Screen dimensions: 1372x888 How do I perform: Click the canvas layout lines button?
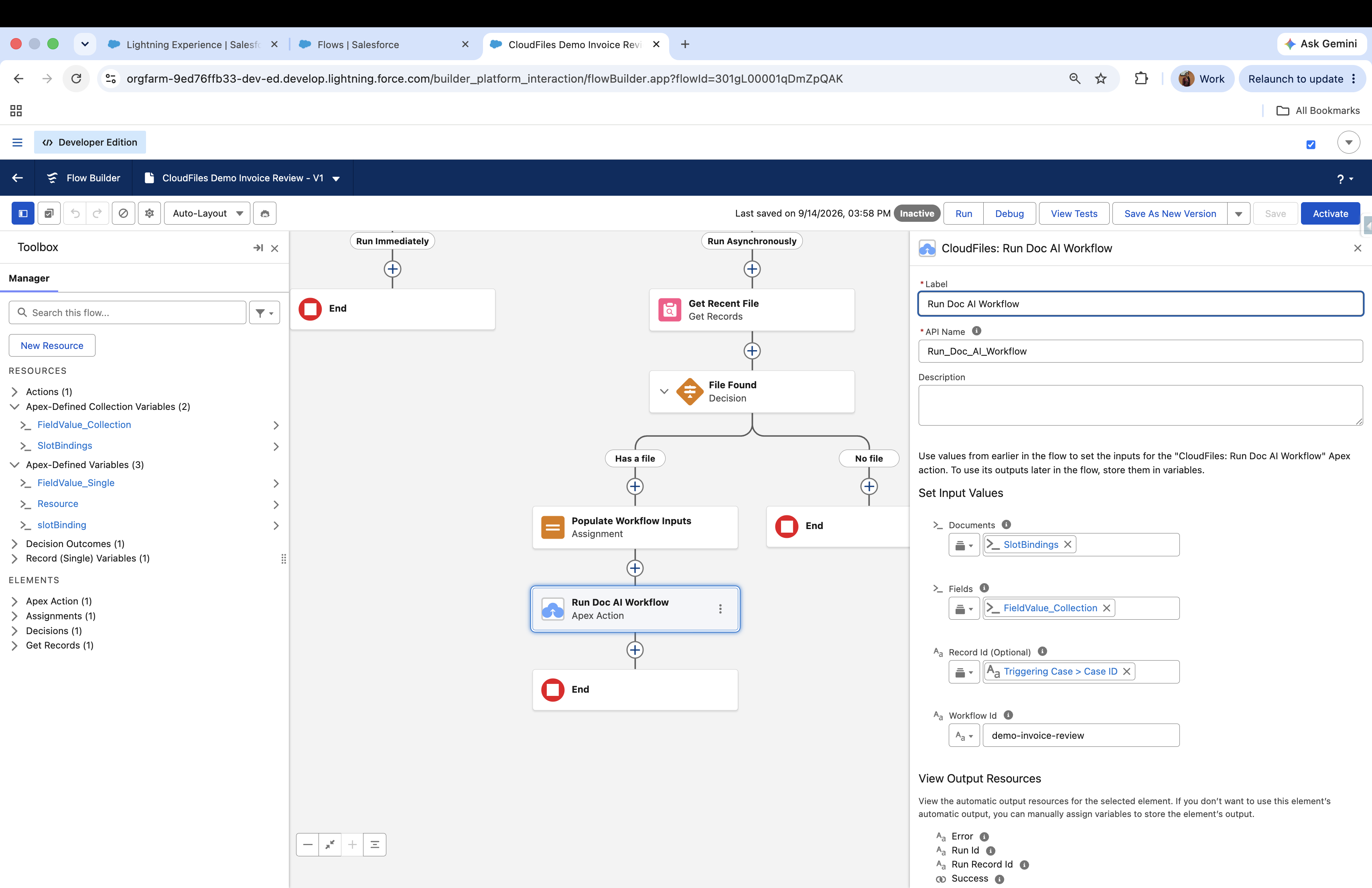point(375,845)
